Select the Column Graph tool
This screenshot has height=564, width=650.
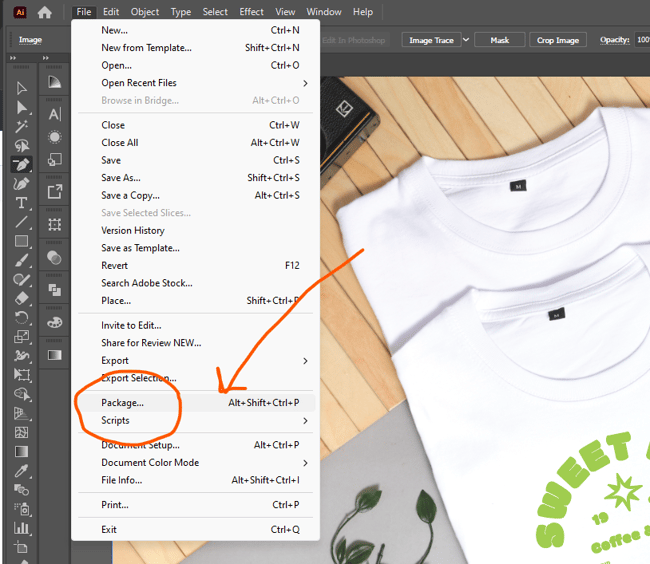tap(22, 528)
